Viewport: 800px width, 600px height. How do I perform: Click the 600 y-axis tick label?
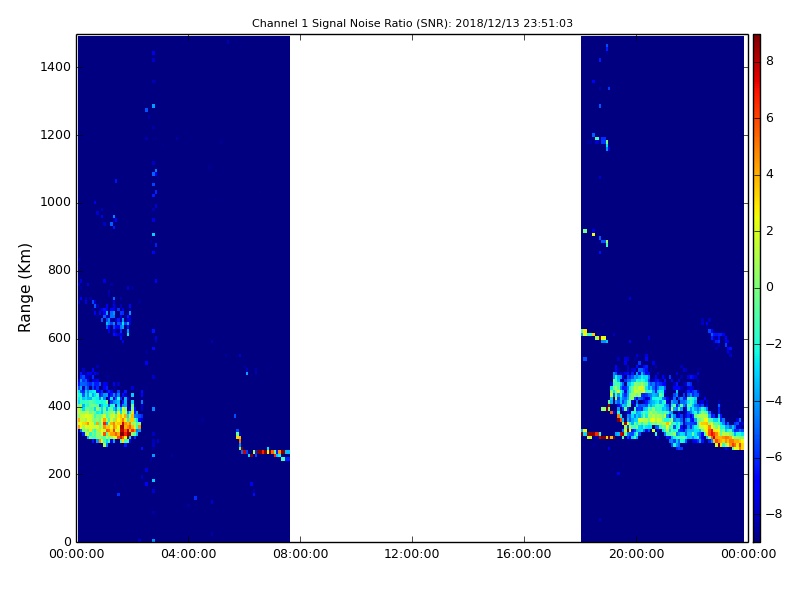59,338
